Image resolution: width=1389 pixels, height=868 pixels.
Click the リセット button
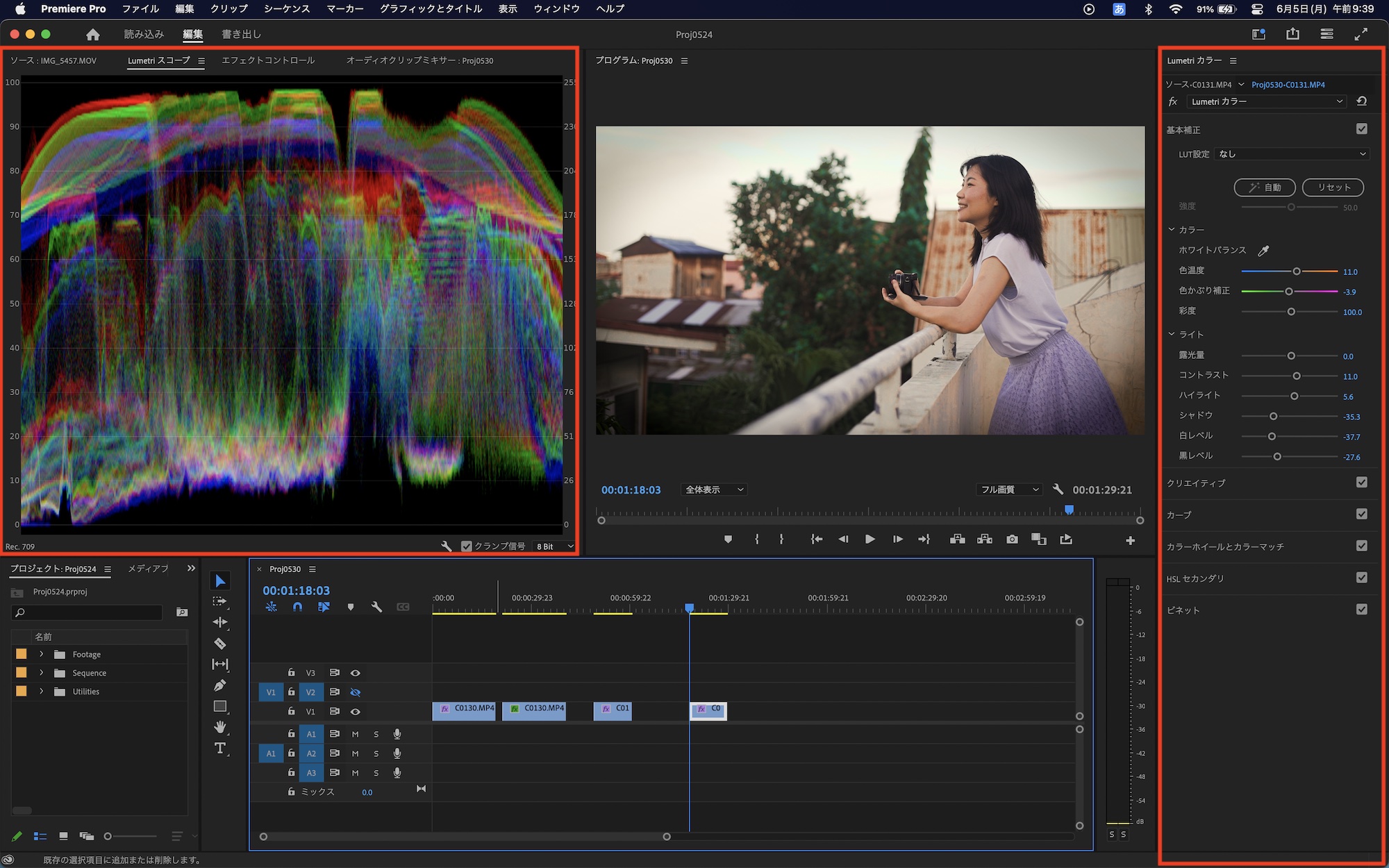pyautogui.click(x=1333, y=187)
